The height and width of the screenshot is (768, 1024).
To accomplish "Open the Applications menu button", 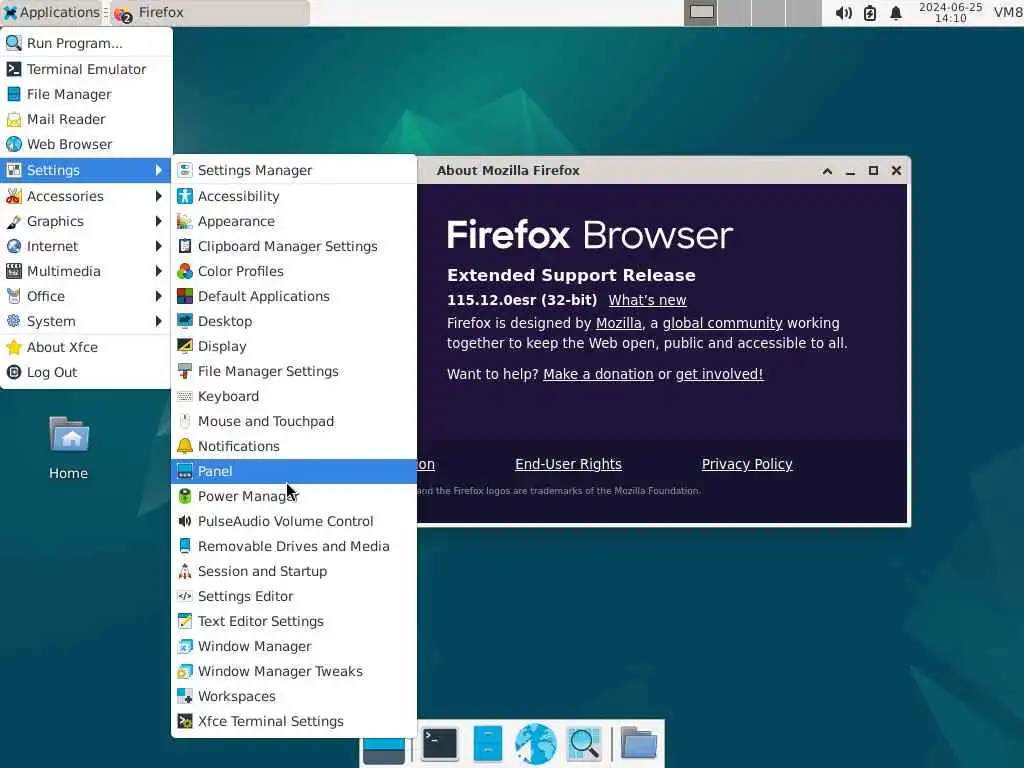I will [x=52, y=12].
